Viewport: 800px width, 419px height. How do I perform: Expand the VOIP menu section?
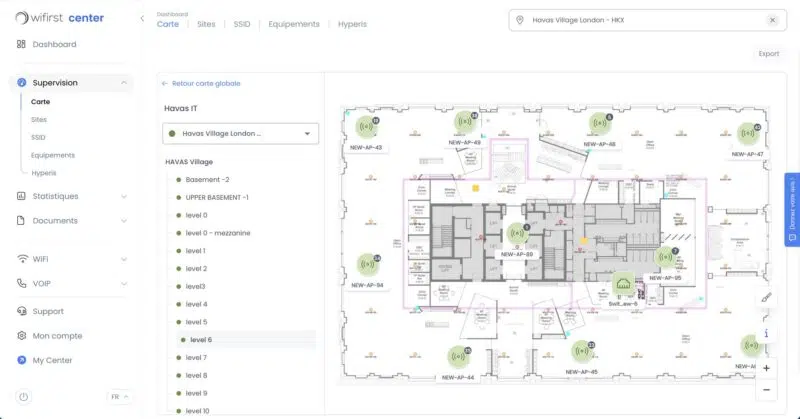124,284
